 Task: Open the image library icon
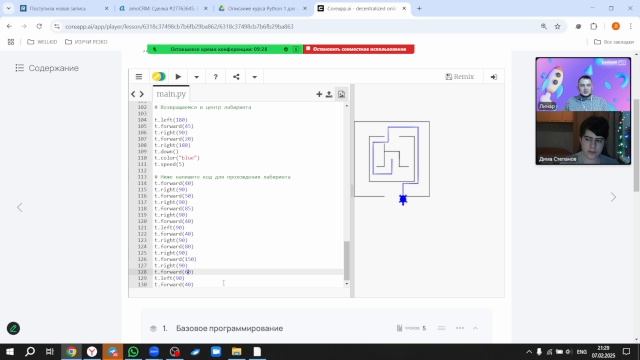click(x=341, y=94)
